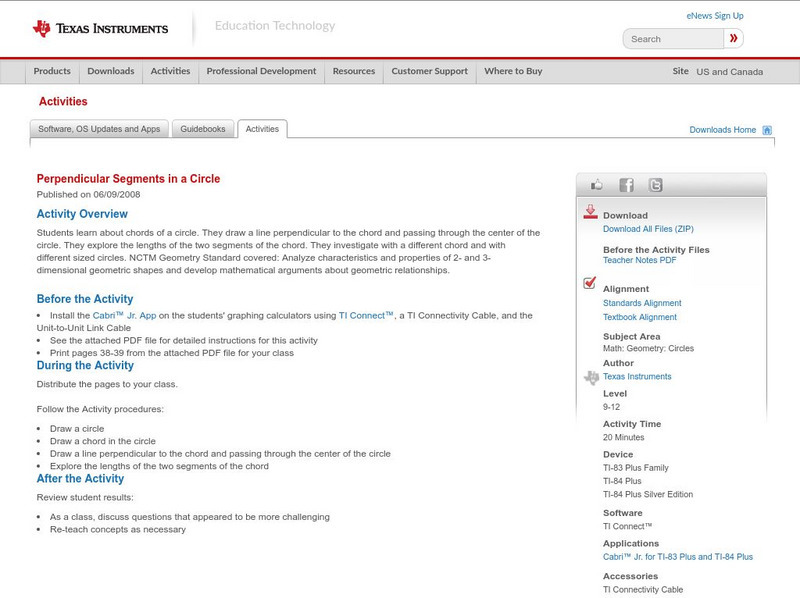
Task: Follow the Cabri Jr. App link in Before the Activity
Action: click(x=124, y=316)
